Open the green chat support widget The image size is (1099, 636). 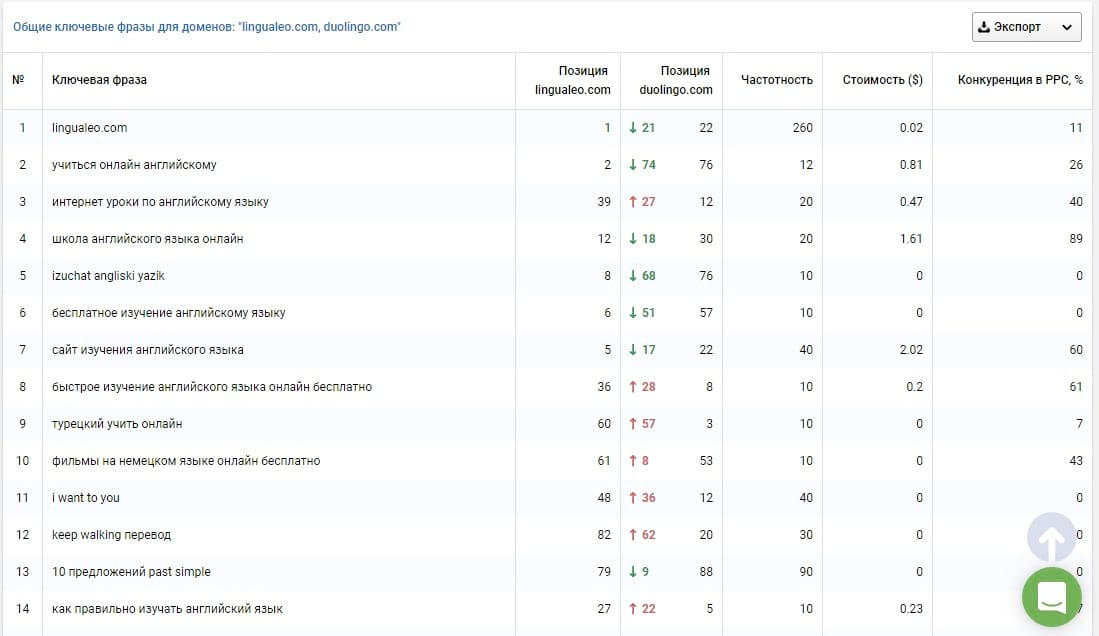click(1051, 597)
